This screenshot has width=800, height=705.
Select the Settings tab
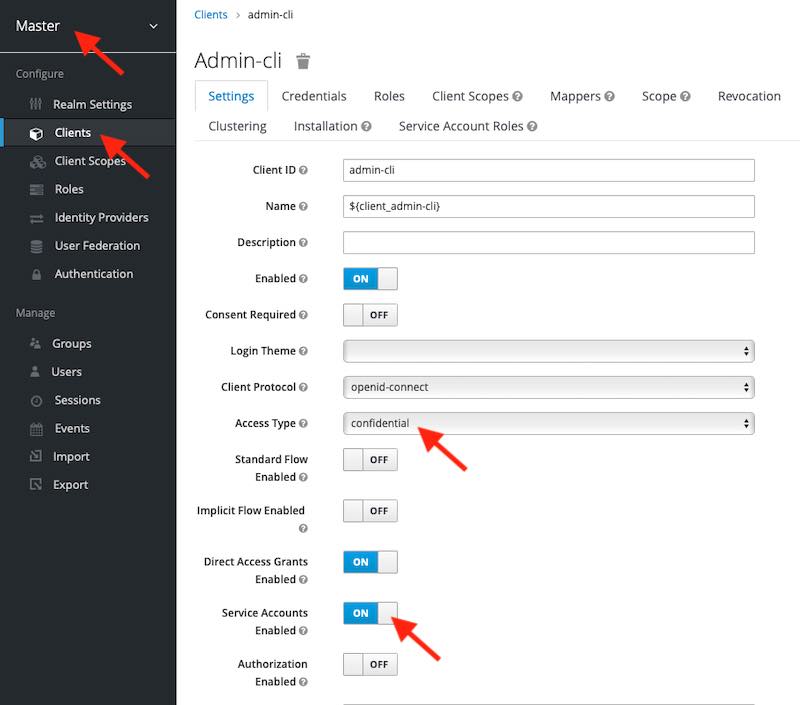tap(231, 96)
